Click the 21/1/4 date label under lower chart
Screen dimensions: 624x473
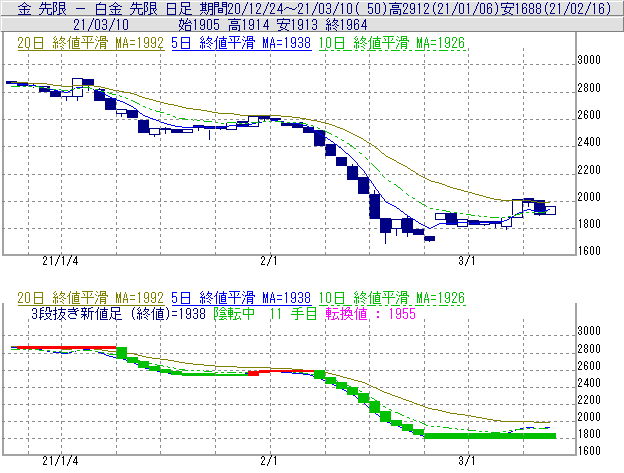tap(60, 461)
